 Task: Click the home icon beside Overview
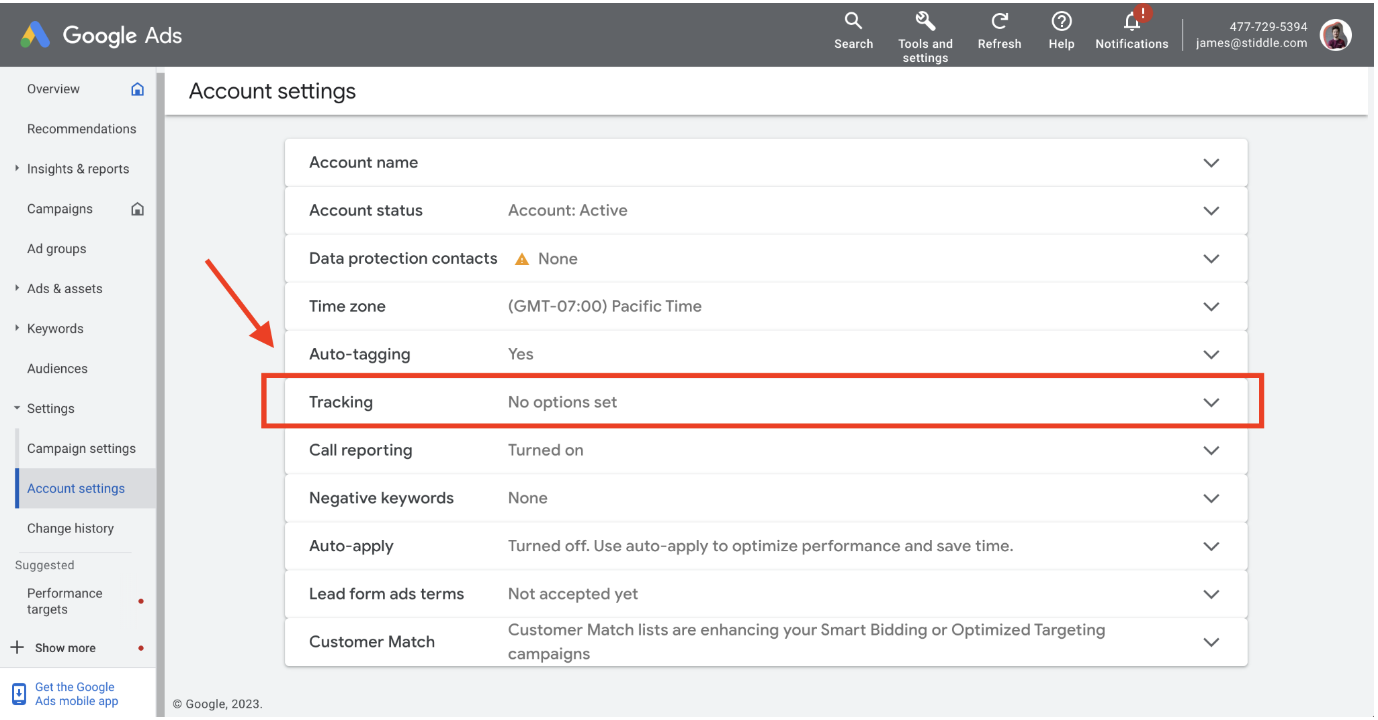pos(138,89)
